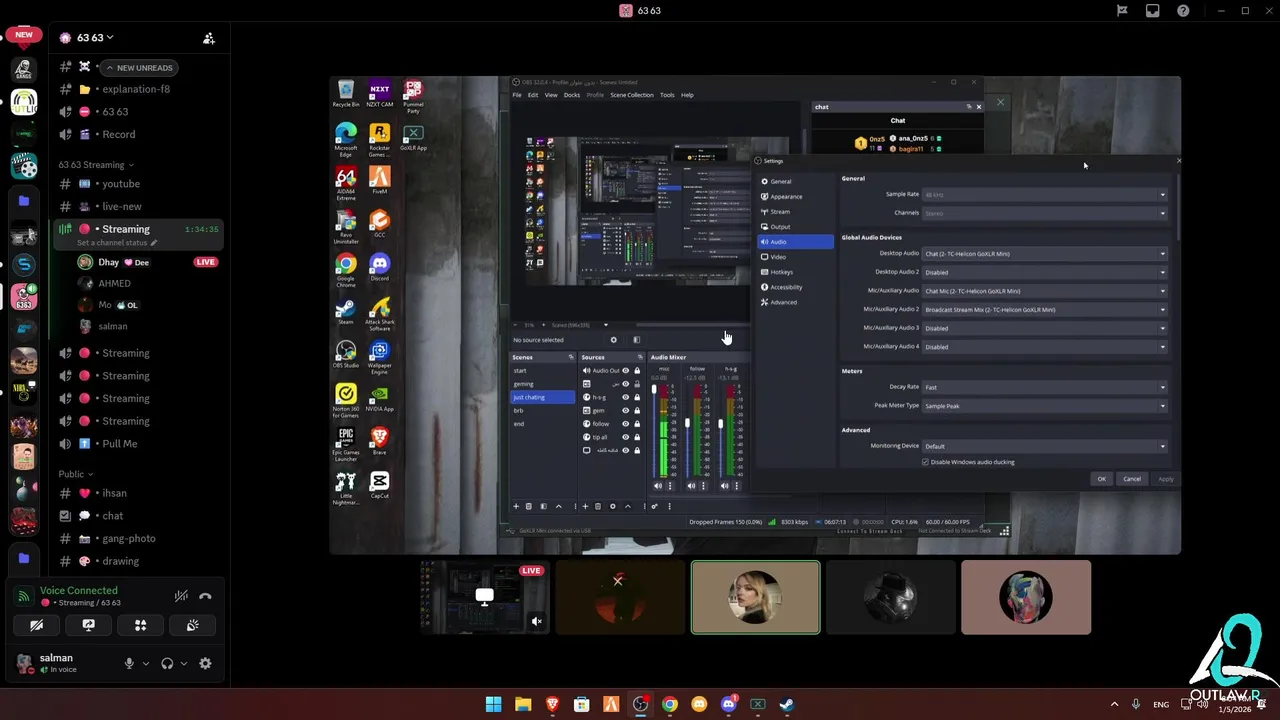Open the Inbox icon in title bar
Screen dimensions: 1280x720
coord(1153,11)
